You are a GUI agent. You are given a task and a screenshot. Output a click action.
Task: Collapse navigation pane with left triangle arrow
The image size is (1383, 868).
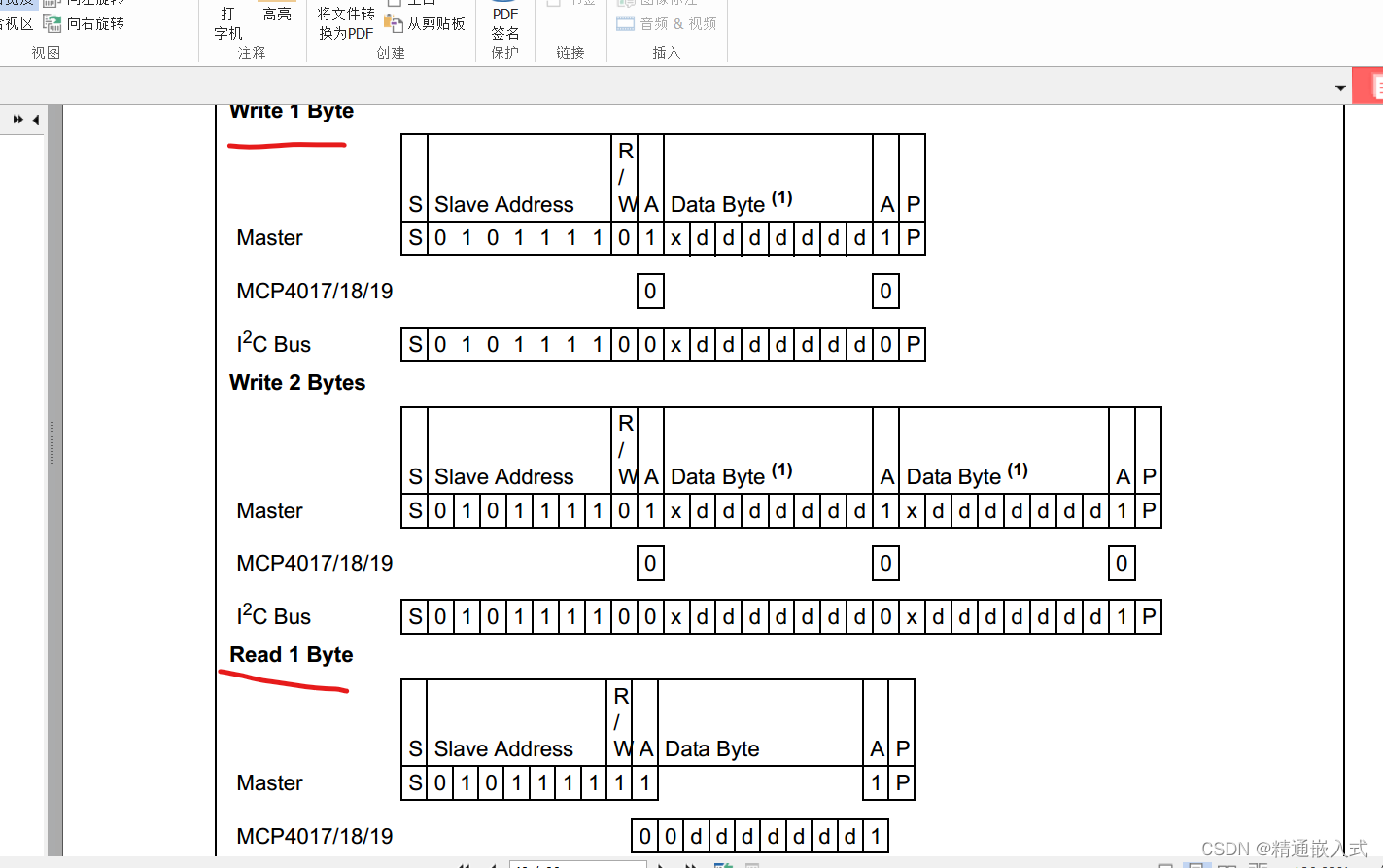point(36,120)
